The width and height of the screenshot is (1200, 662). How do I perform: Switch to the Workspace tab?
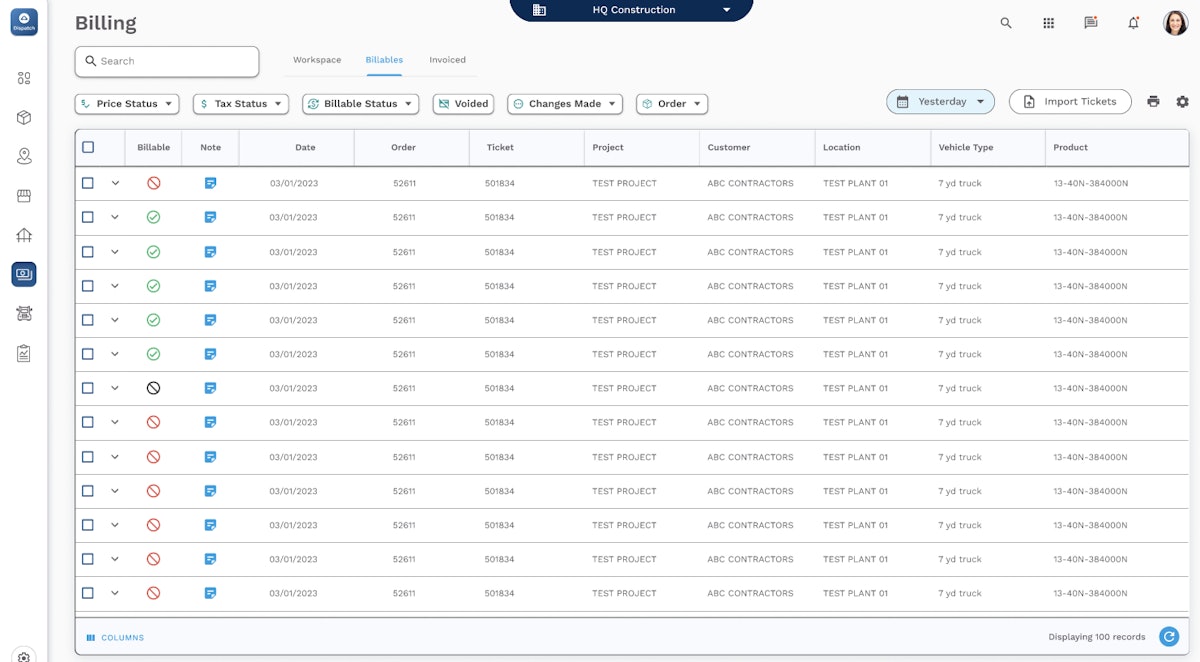point(317,60)
